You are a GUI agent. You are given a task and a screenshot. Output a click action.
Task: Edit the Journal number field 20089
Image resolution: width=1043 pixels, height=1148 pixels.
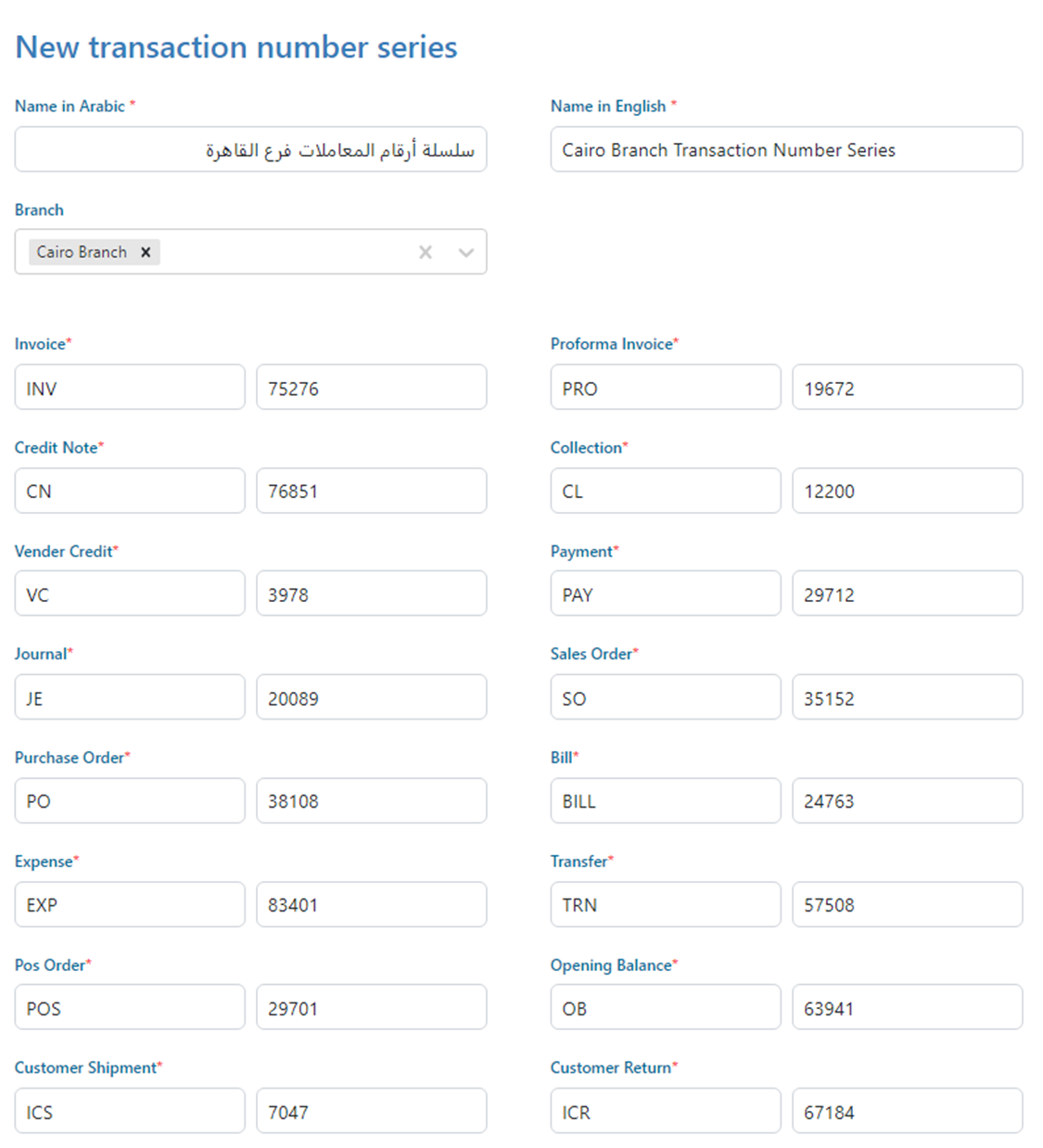pos(371,697)
